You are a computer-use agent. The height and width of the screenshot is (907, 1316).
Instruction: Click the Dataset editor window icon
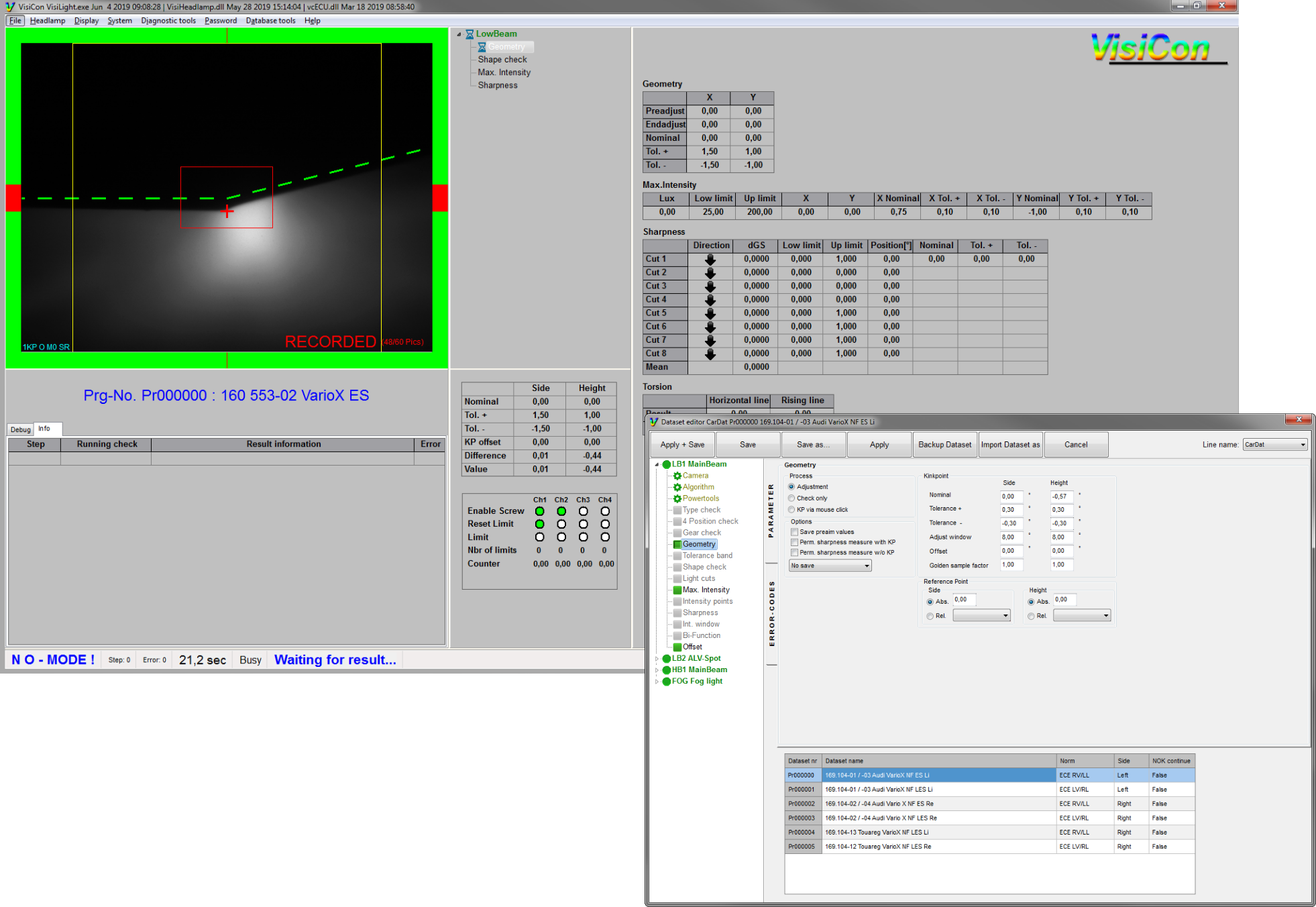point(654,422)
